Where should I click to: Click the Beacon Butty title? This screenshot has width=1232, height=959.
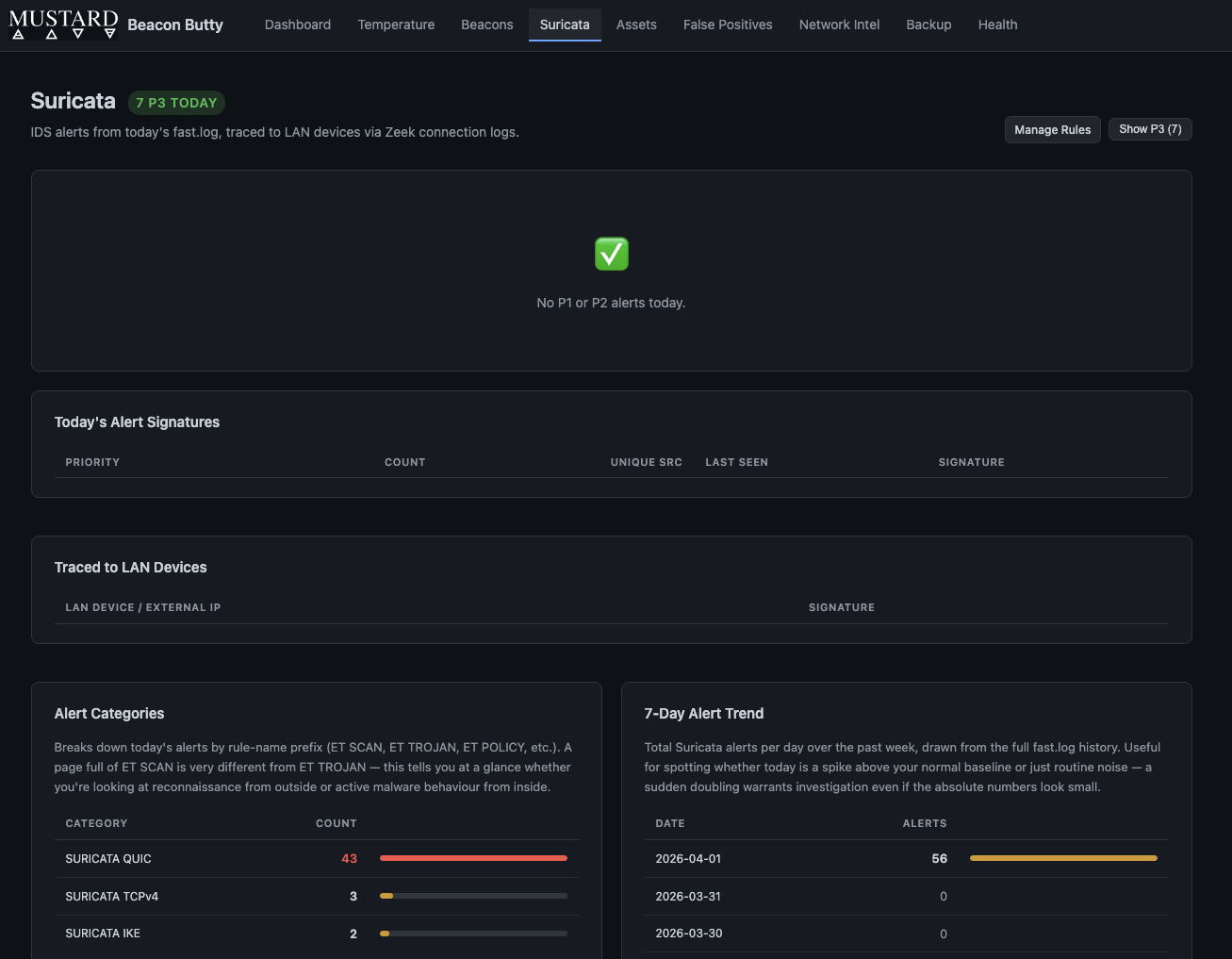tap(174, 25)
